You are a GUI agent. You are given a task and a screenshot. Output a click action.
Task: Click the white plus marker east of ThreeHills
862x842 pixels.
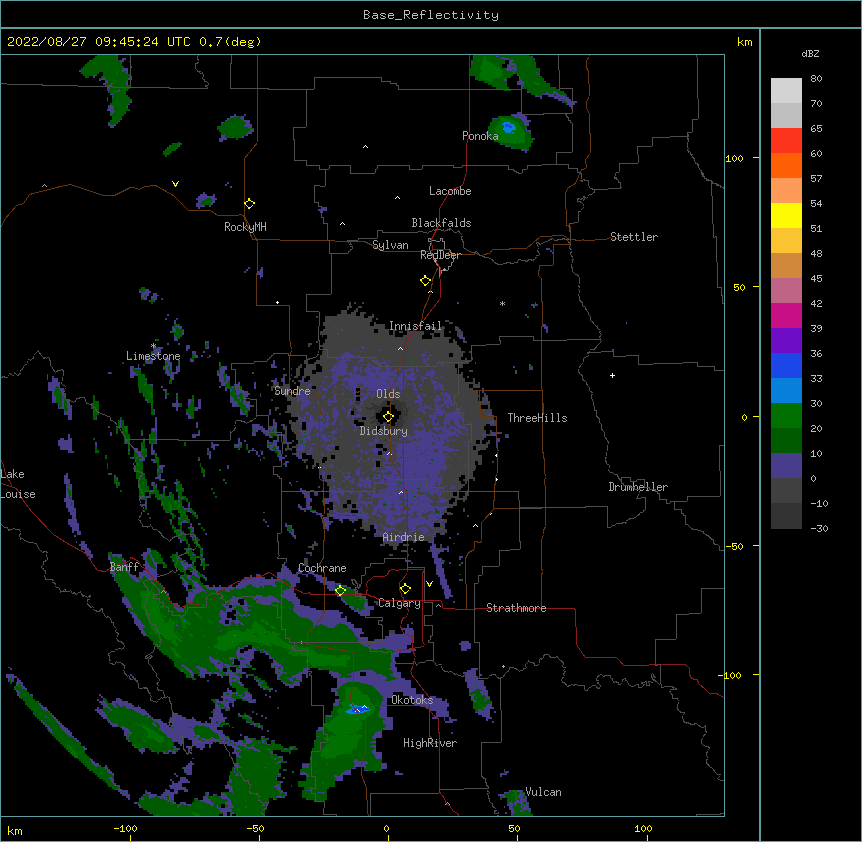[x=612, y=375]
